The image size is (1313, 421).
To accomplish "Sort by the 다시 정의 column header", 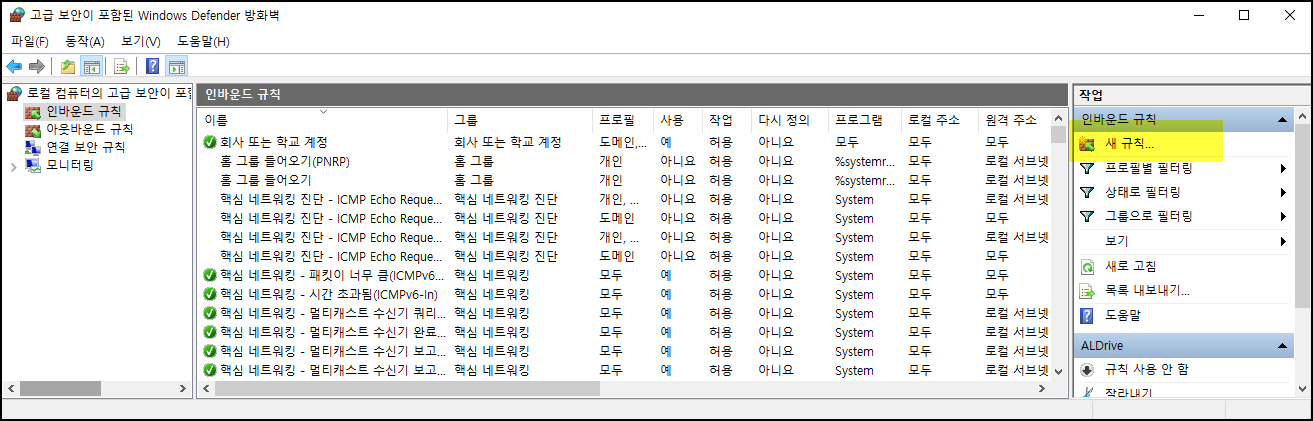I will point(790,120).
